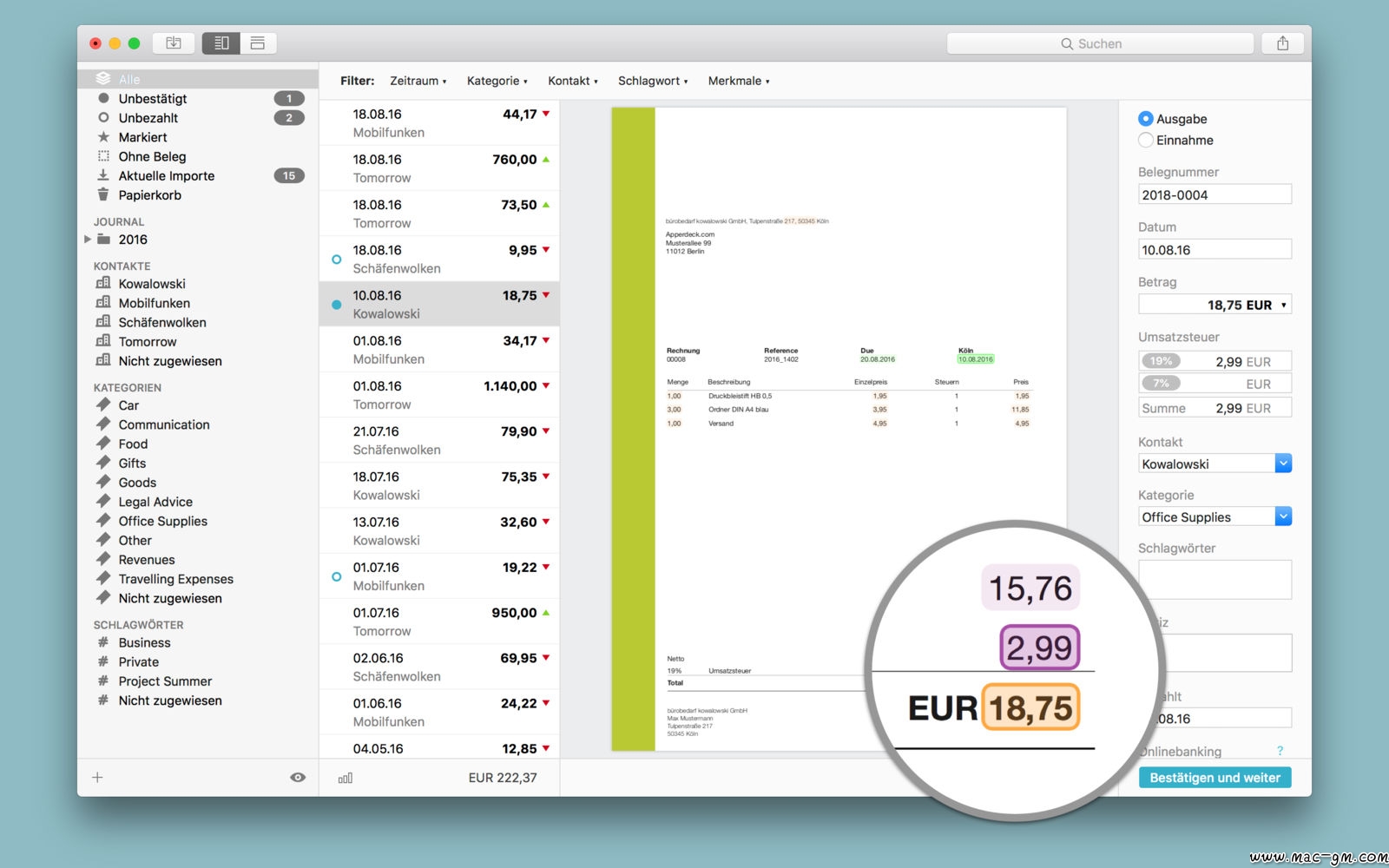Viewport: 1389px width, 868px height.
Task: Open Zeitraum filter dropdown
Action: tap(418, 81)
